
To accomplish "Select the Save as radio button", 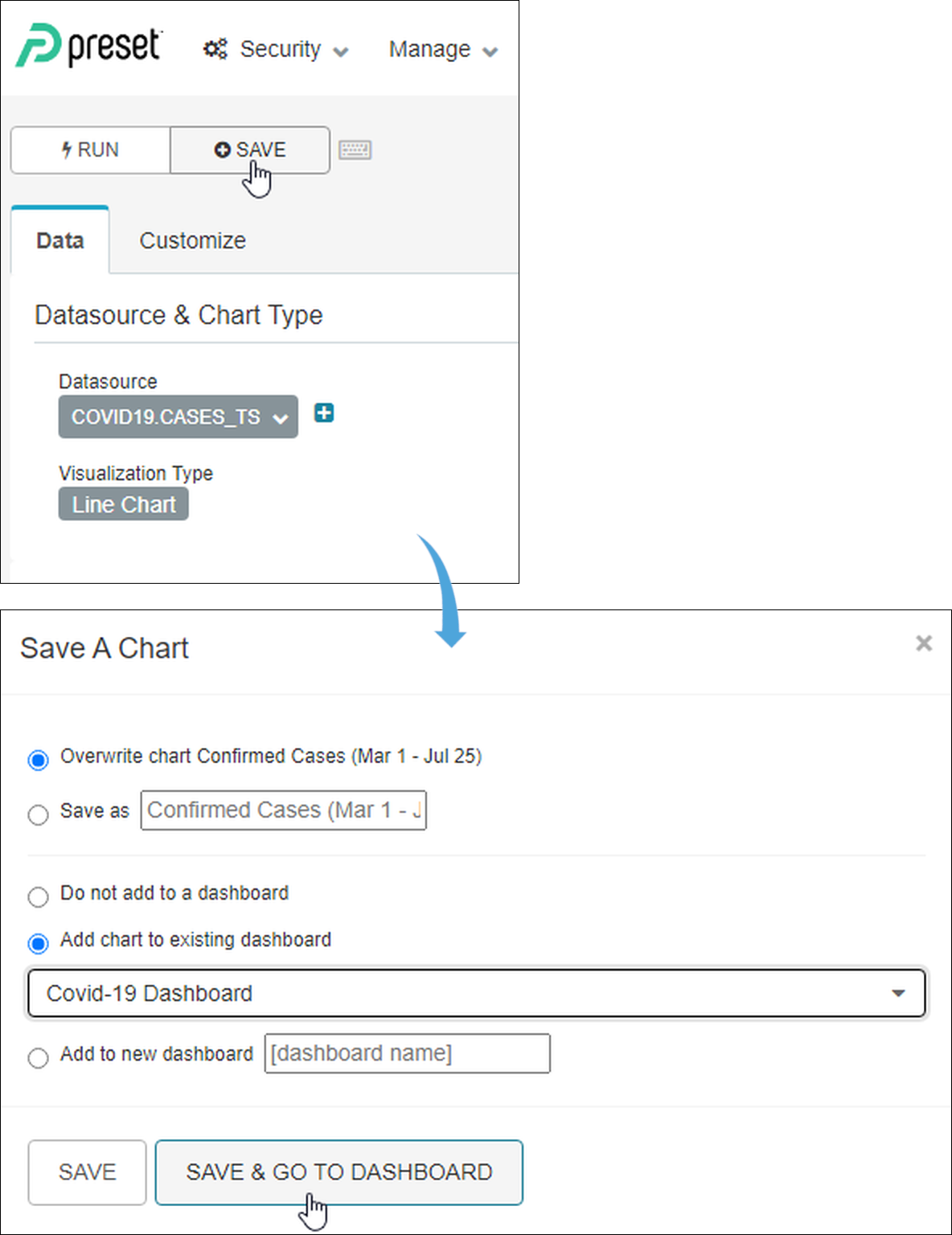I will [38, 814].
